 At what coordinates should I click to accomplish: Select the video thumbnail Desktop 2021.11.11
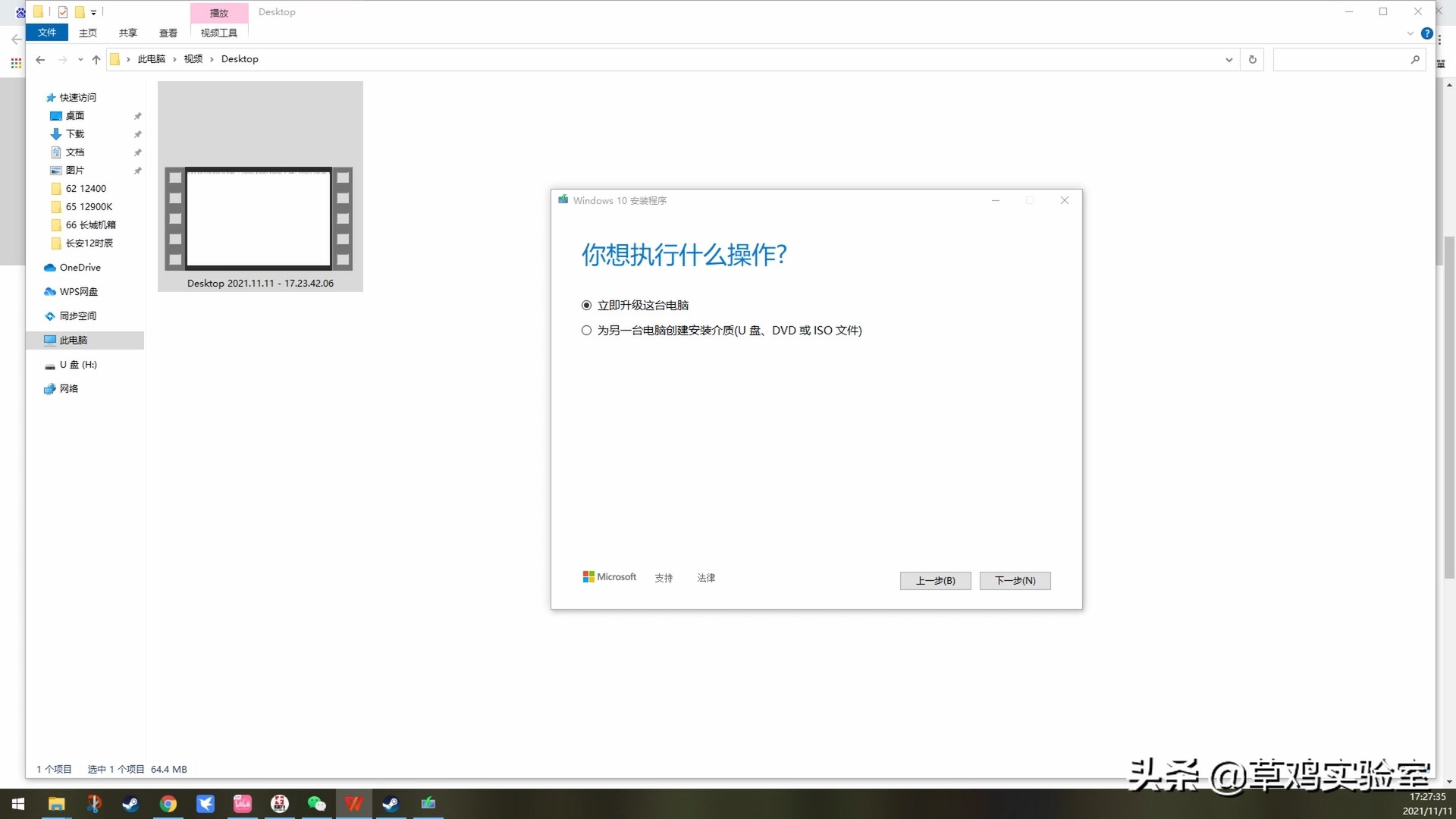[x=260, y=218]
